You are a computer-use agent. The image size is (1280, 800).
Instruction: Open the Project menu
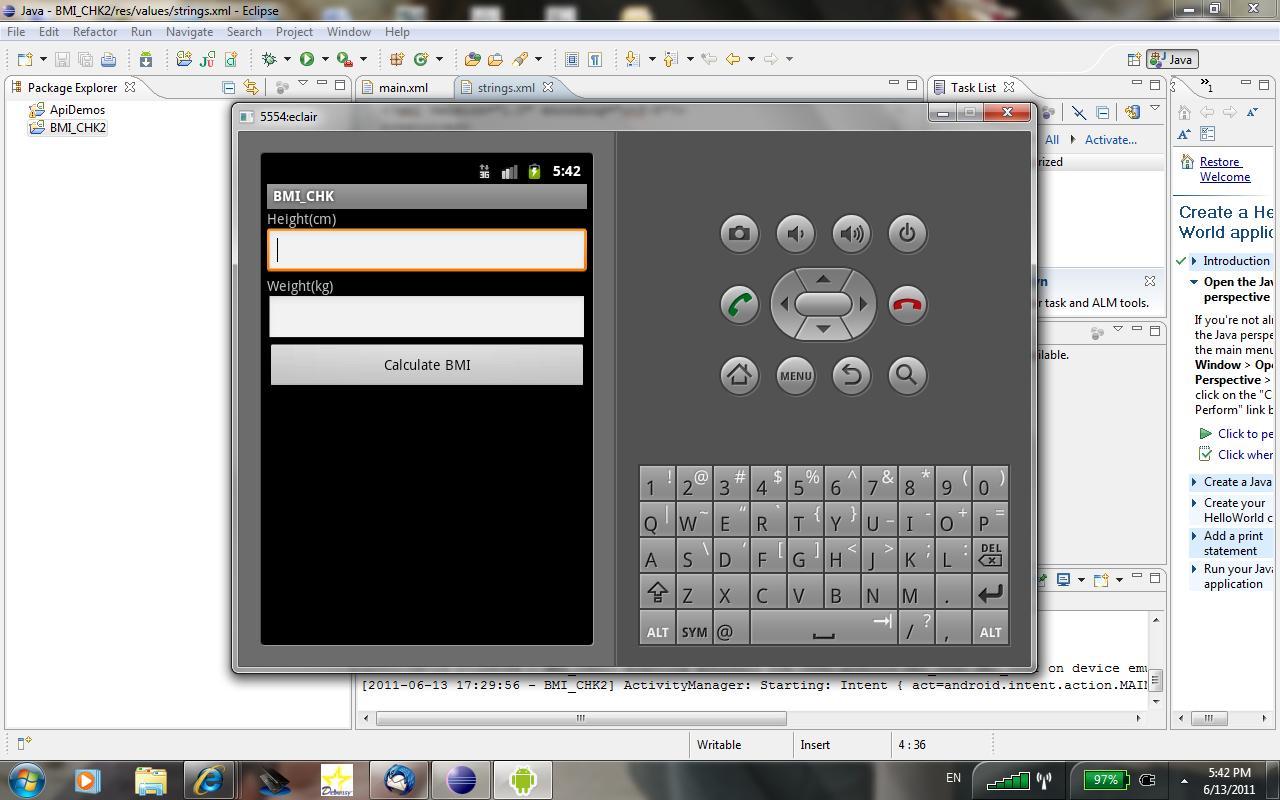coord(294,32)
